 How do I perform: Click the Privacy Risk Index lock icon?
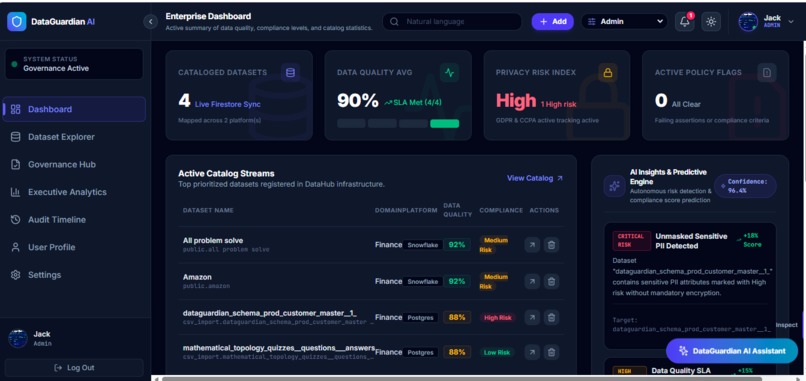(x=608, y=73)
